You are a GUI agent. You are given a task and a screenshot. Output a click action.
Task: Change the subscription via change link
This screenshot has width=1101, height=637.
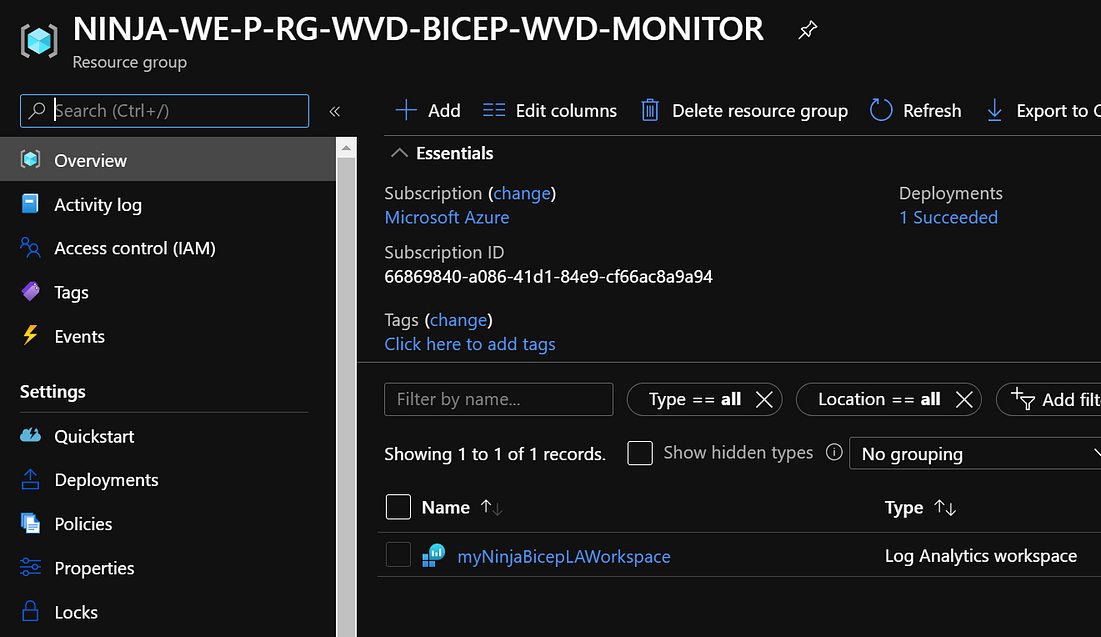(x=522, y=193)
